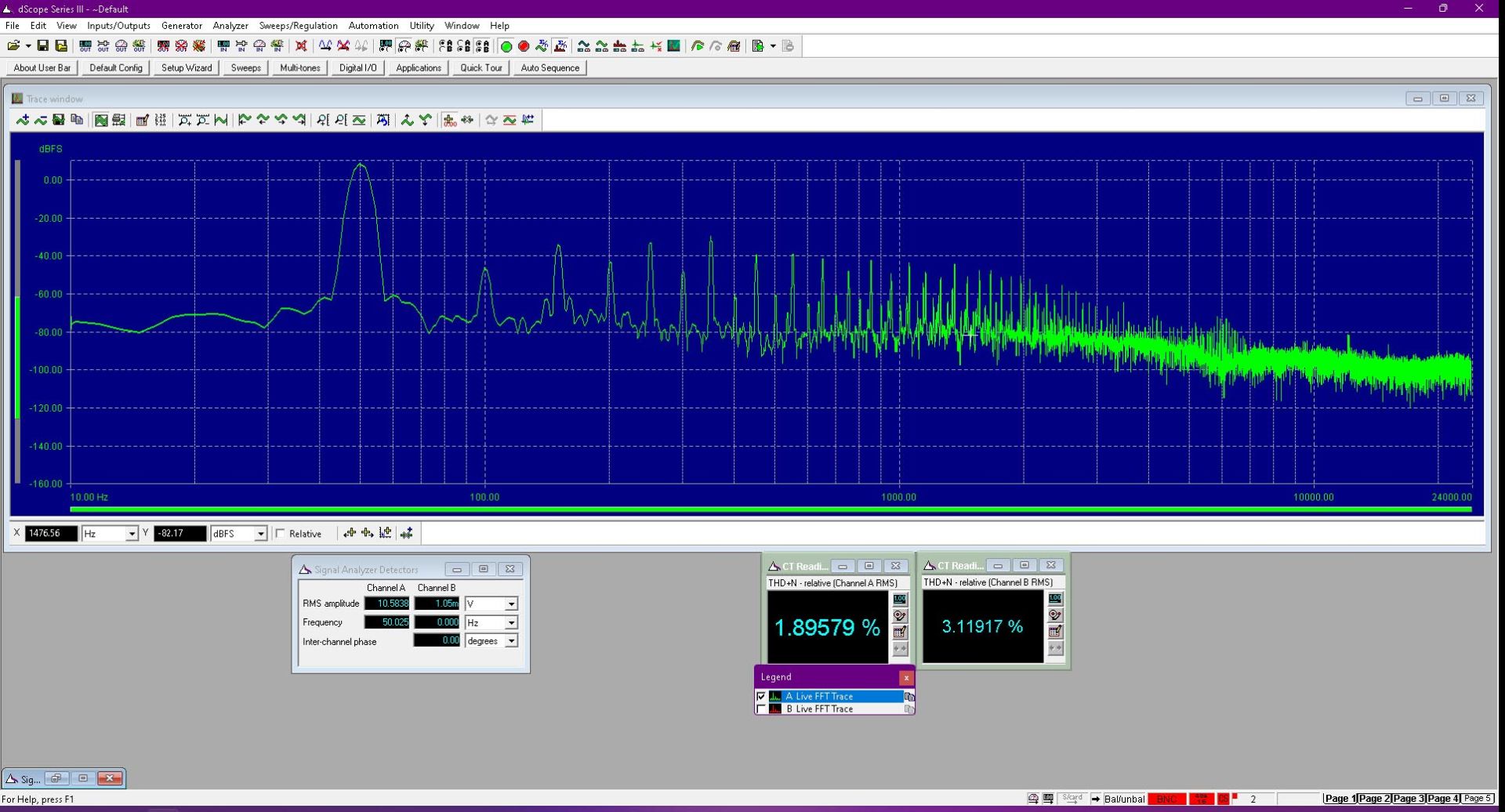Click the duplicate-pages copy icon in Trace toolbar
This screenshot has height=812, width=1505.
77,120
